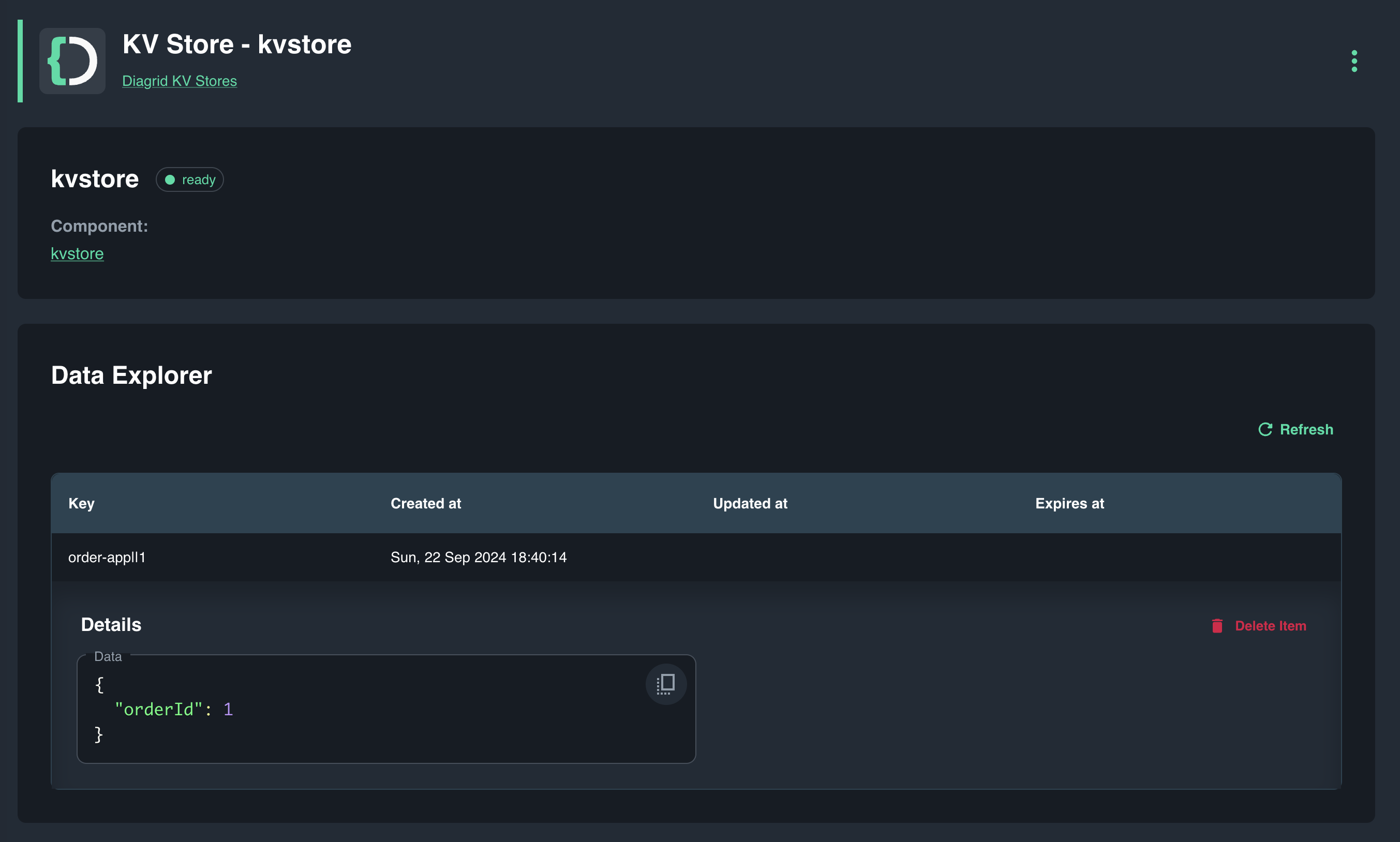Viewport: 1400px width, 842px height.
Task: Click the "orderId" key text
Action: click(x=158, y=709)
